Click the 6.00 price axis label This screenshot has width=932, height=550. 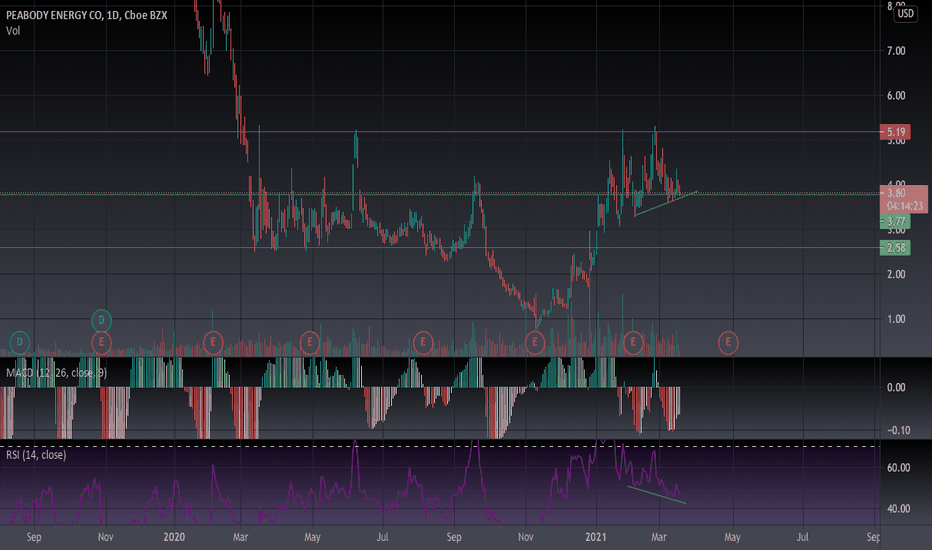coord(896,96)
